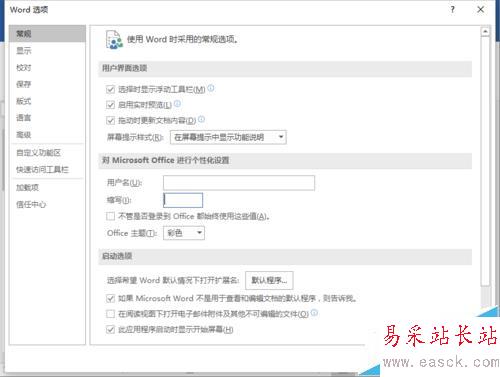The image size is (500, 377).
Task: Click into the 用户名 text field
Action: 239,183
